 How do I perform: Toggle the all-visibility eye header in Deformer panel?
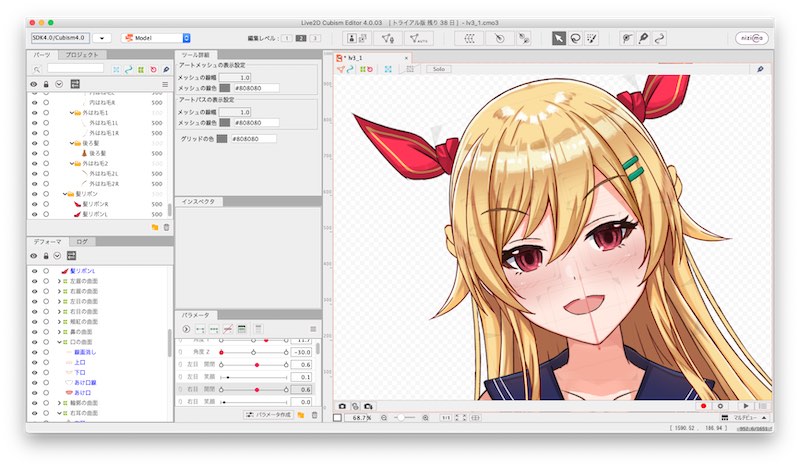pos(34,256)
